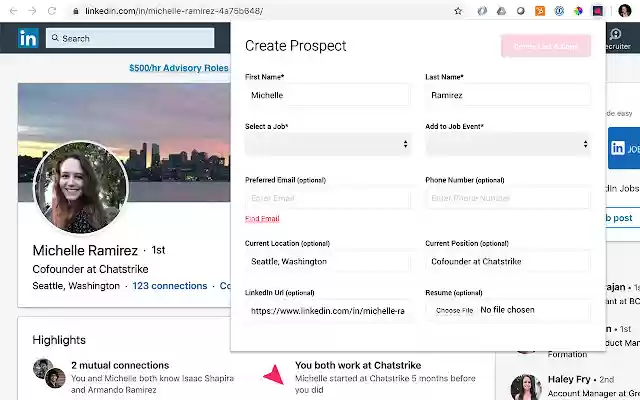Open the grey ring extension icon
Screen dimensions: 640x400
pos(482,11)
